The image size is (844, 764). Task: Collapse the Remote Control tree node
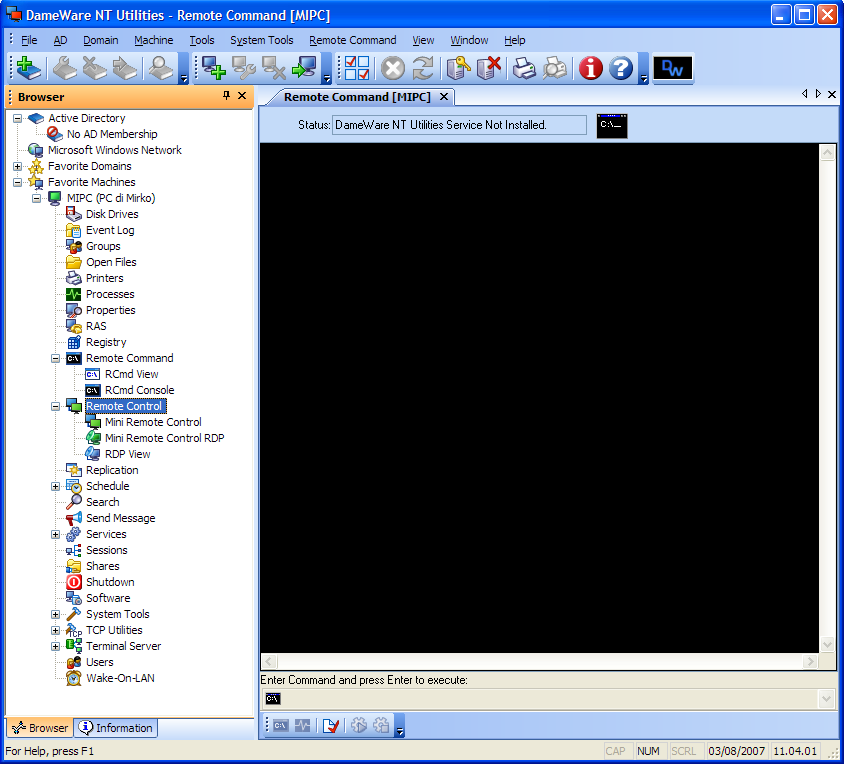(55, 406)
